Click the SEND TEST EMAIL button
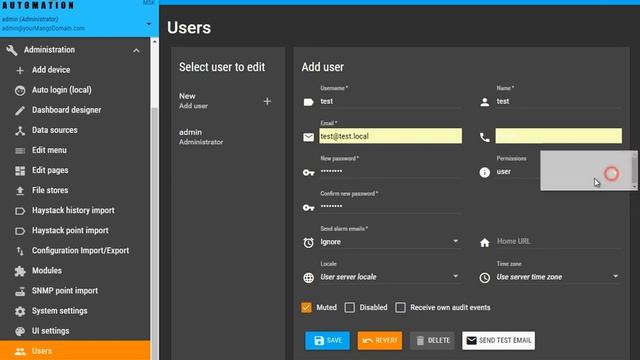The height and width of the screenshot is (360, 640). point(498,340)
